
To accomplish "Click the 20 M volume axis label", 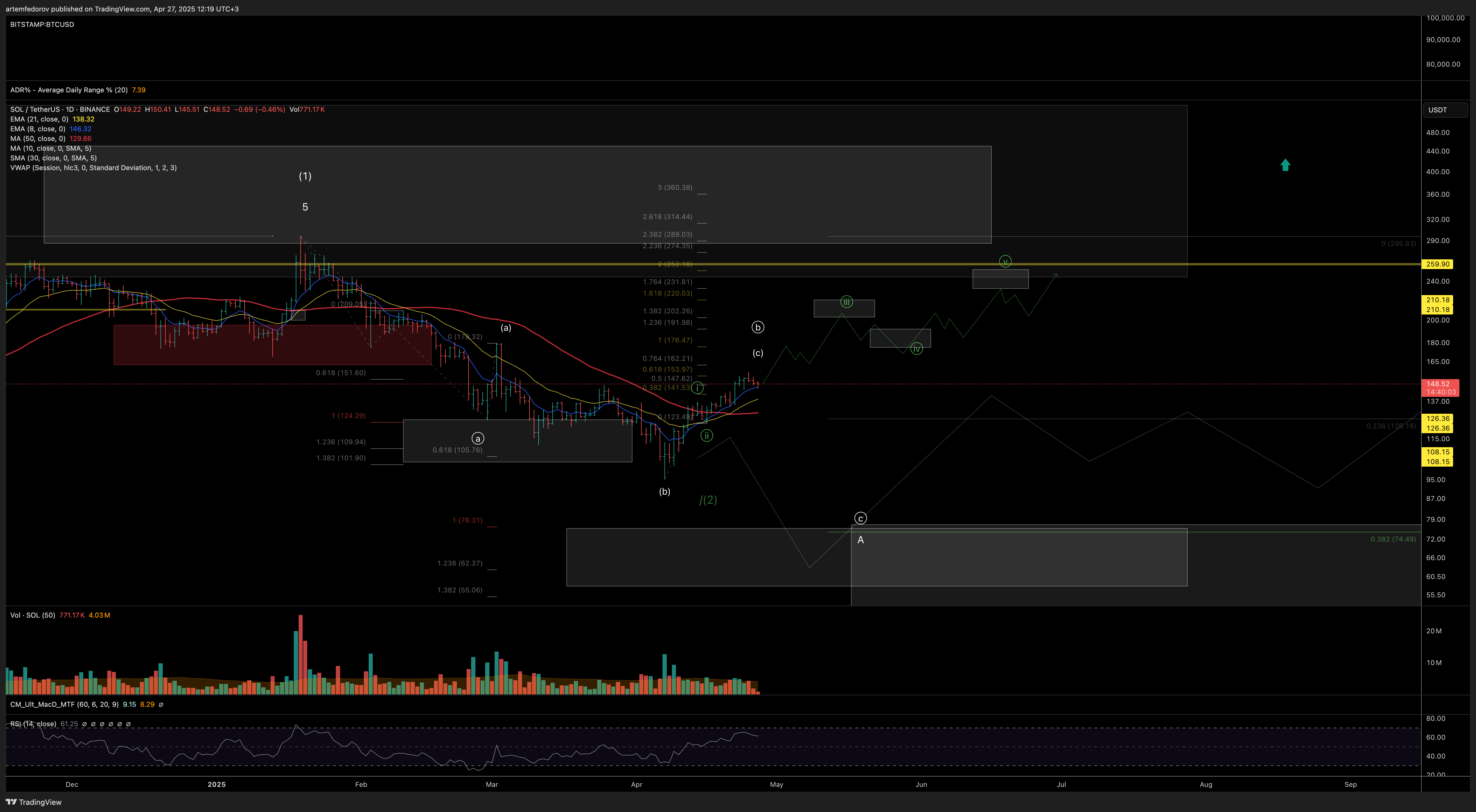I will point(1434,631).
